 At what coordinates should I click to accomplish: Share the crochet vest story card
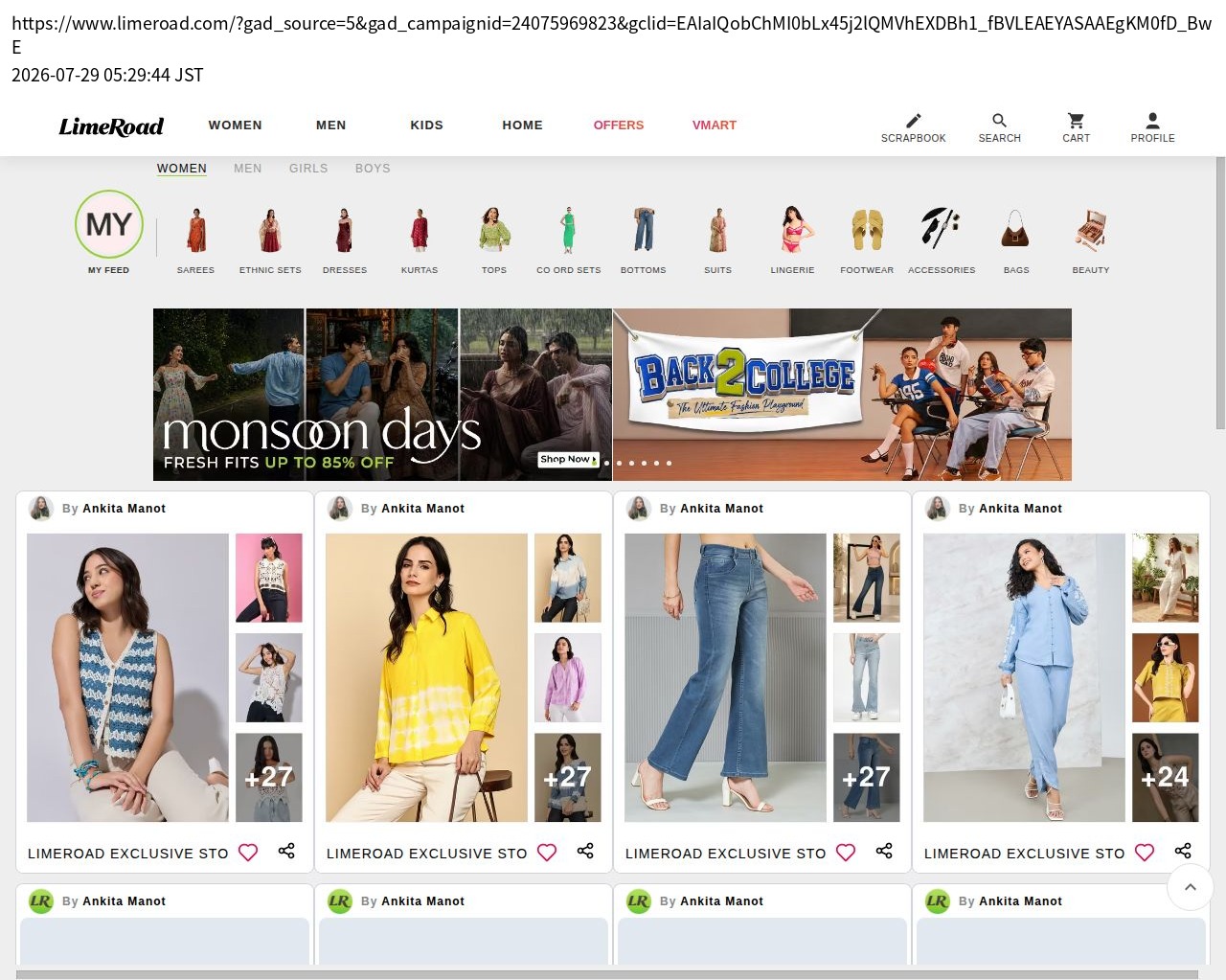pyautogui.click(x=286, y=851)
